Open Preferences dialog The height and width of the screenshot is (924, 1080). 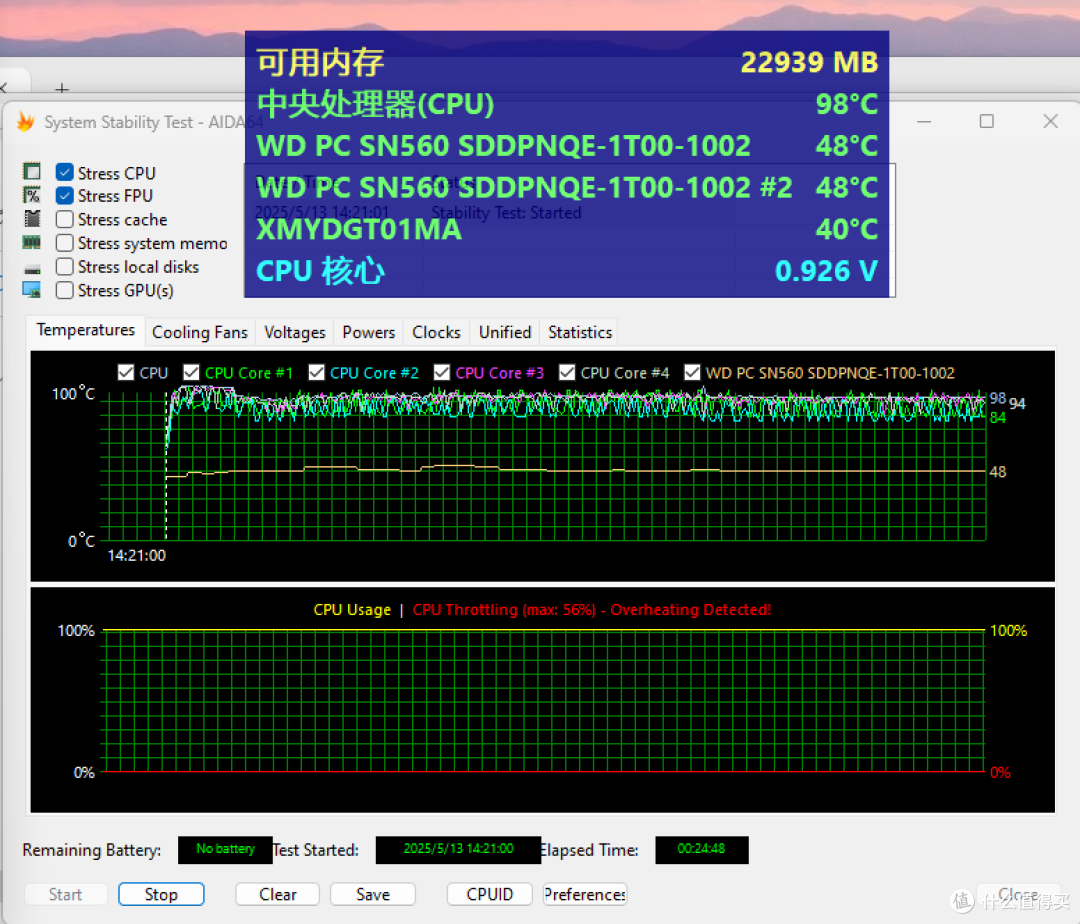585,894
